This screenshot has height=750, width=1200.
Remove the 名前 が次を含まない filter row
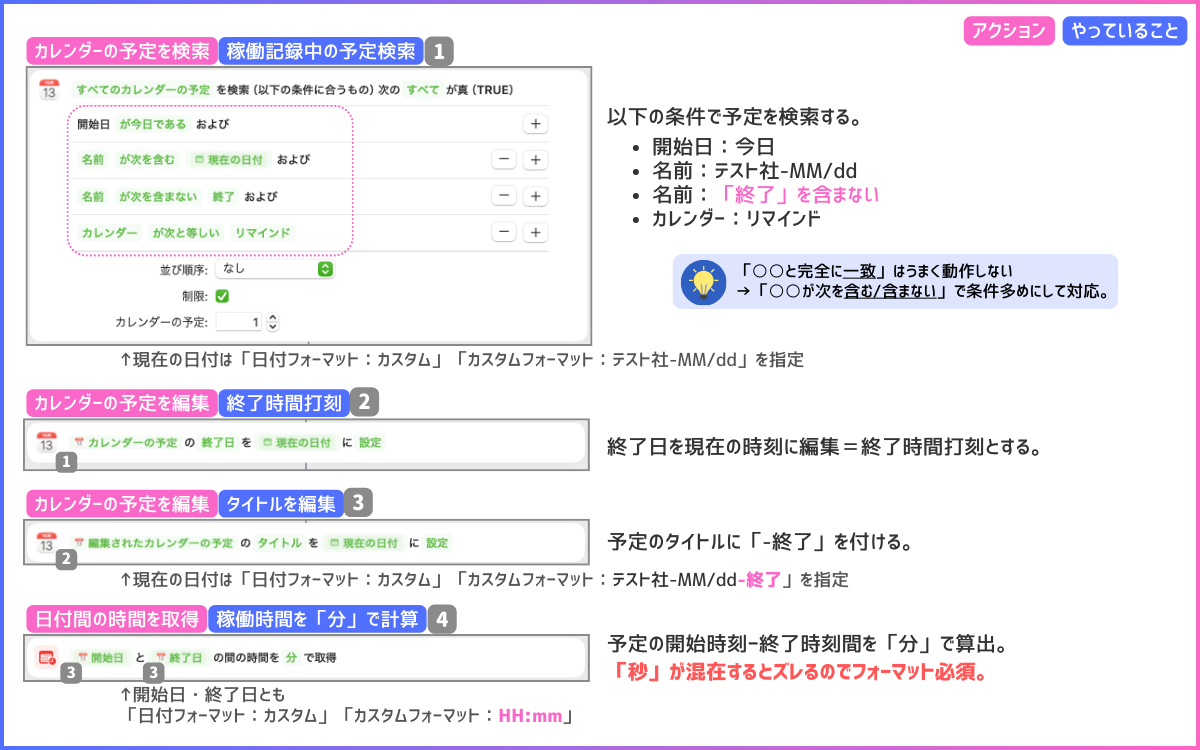pyautogui.click(x=504, y=196)
